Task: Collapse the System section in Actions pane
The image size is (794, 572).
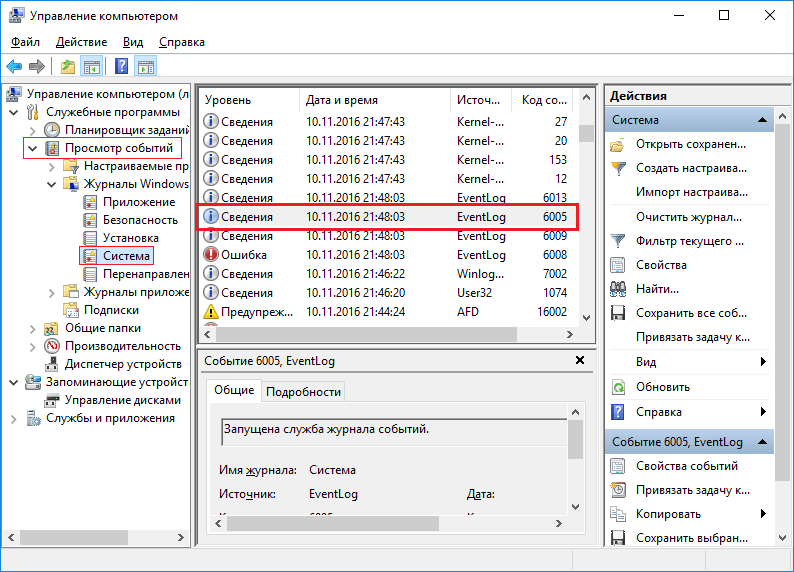Action: (x=764, y=120)
